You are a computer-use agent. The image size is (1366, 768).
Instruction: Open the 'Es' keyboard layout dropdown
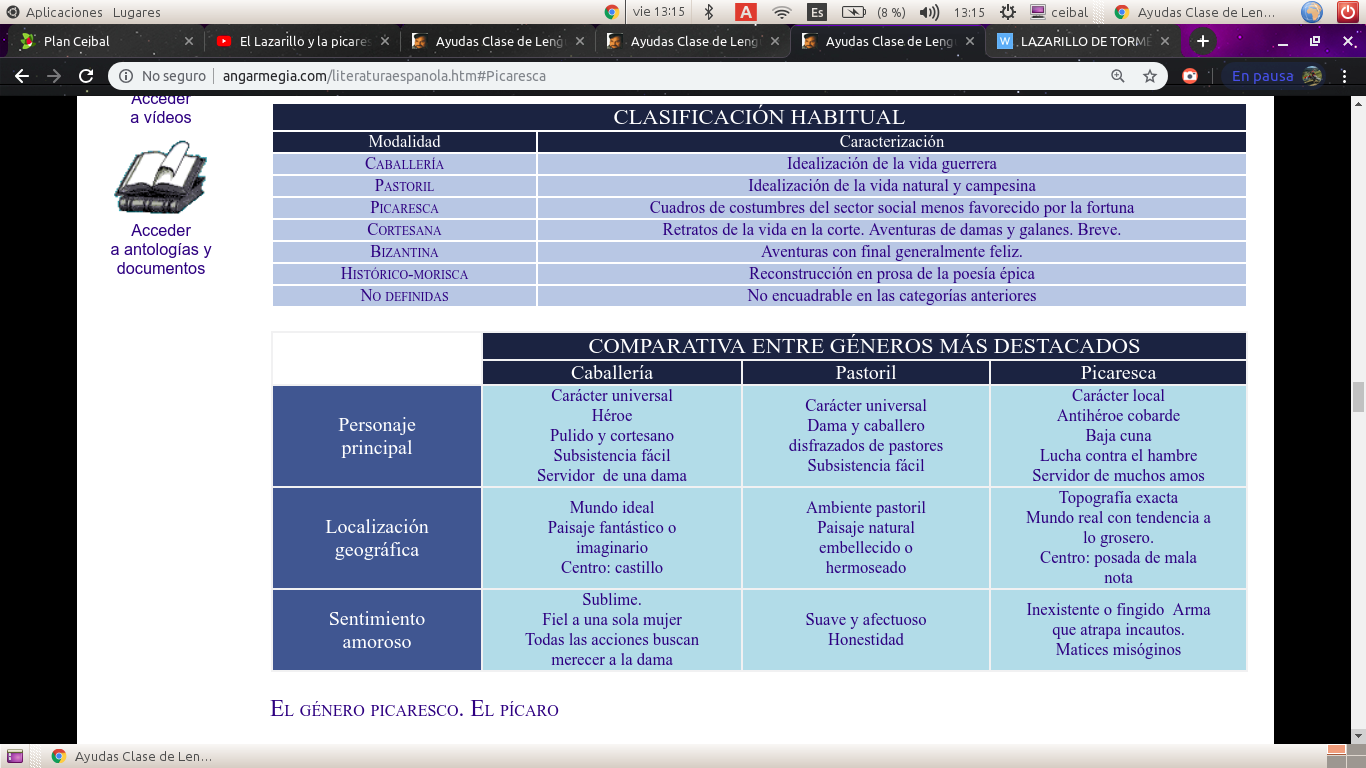click(817, 12)
